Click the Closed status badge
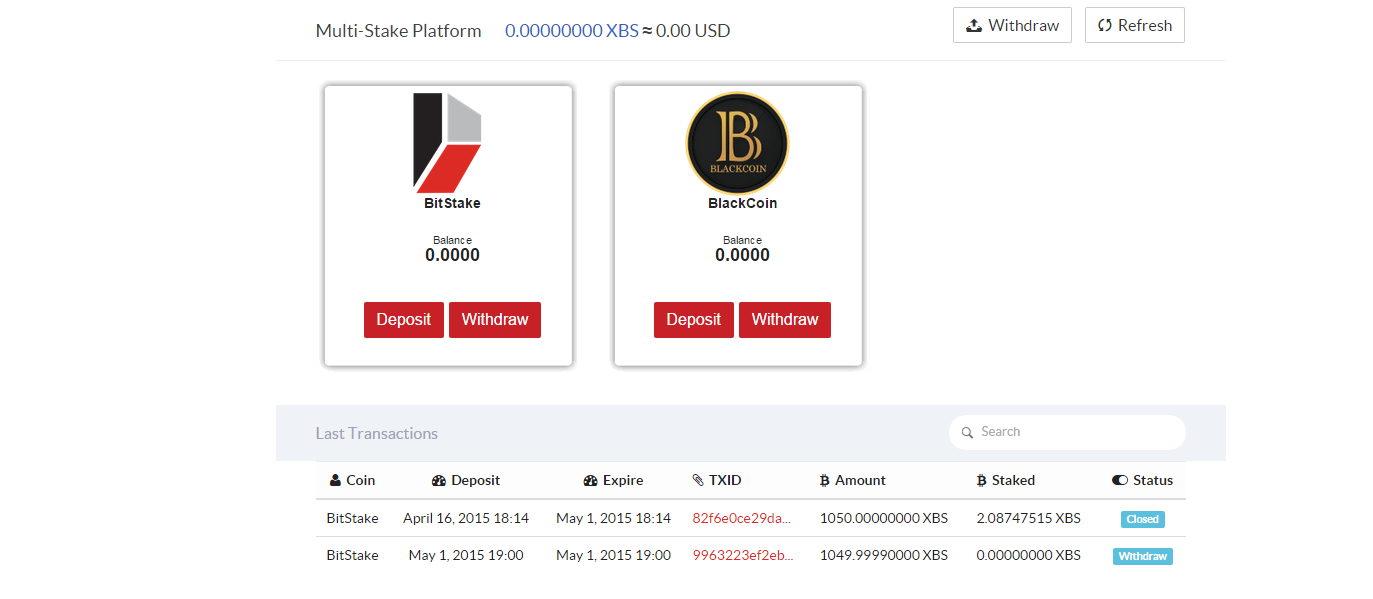The height and width of the screenshot is (599, 1373). click(1142, 519)
